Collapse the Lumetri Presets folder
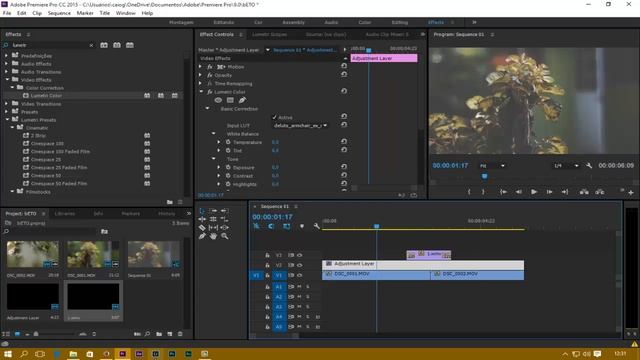 tap(7, 120)
